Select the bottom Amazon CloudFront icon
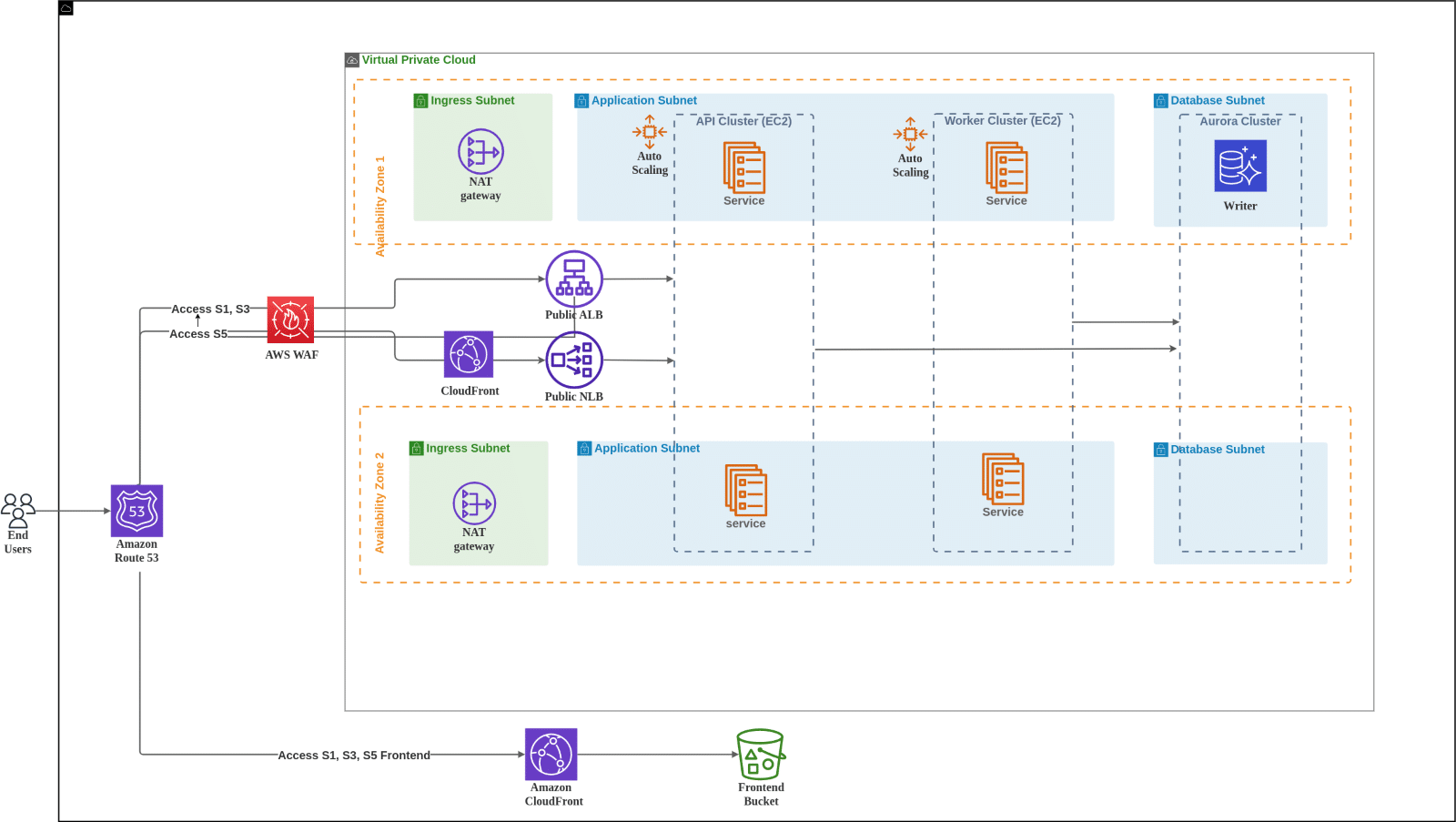 pyautogui.click(x=551, y=755)
